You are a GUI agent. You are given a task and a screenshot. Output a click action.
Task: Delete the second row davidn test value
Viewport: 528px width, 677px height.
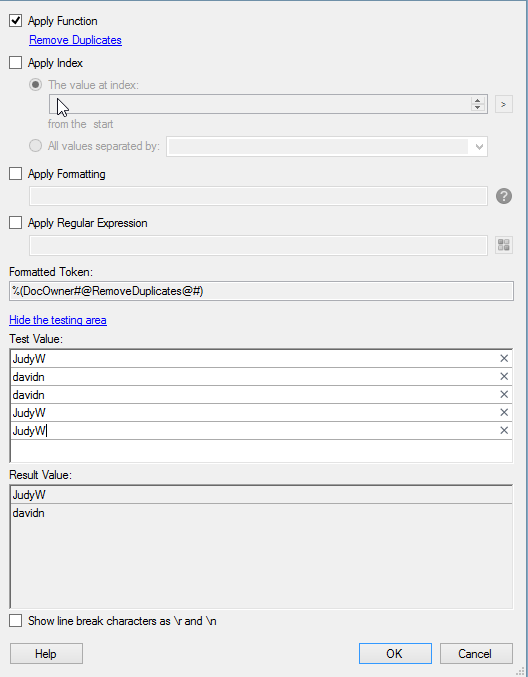click(x=503, y=376)
